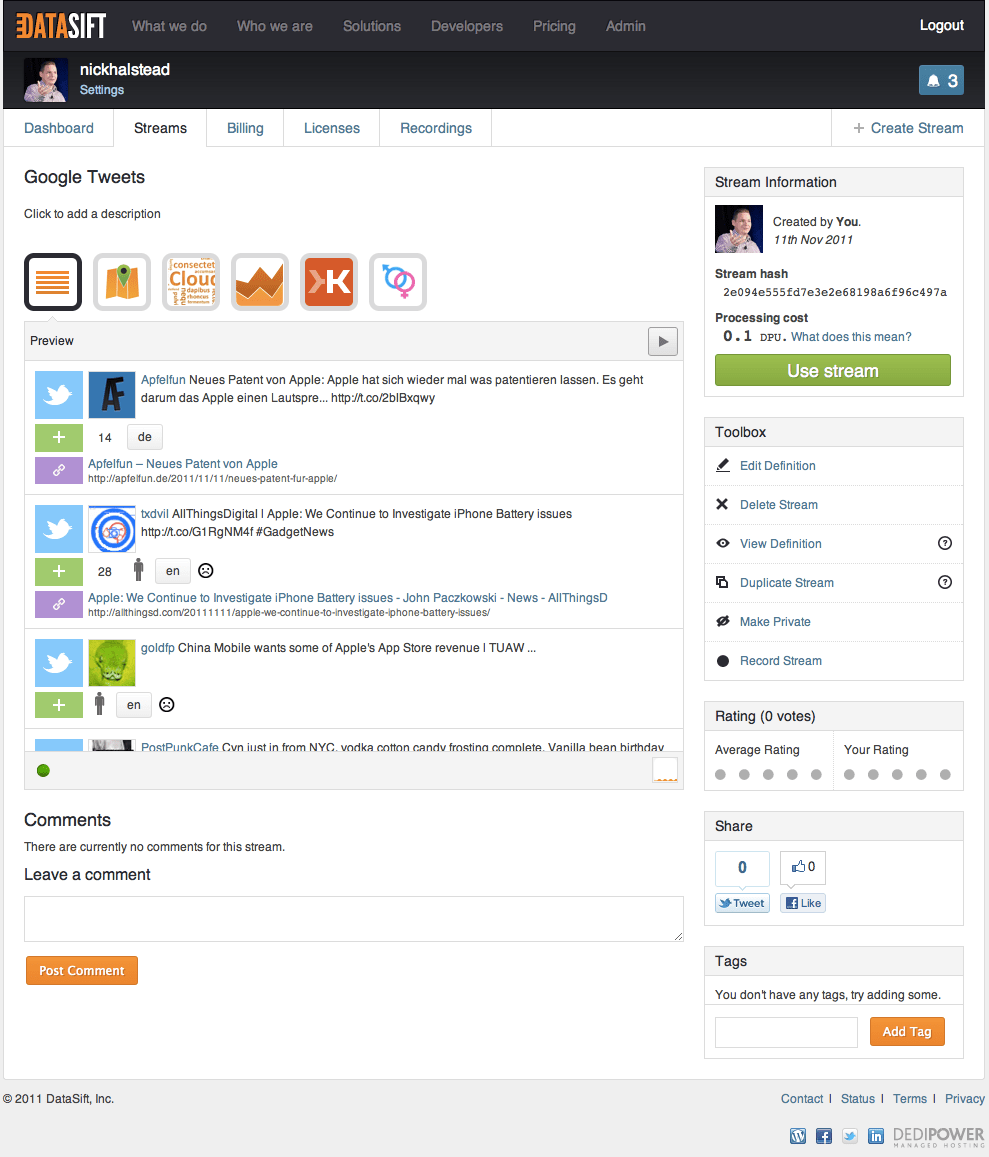Switch to the Recordings tab

coord(436,128)
